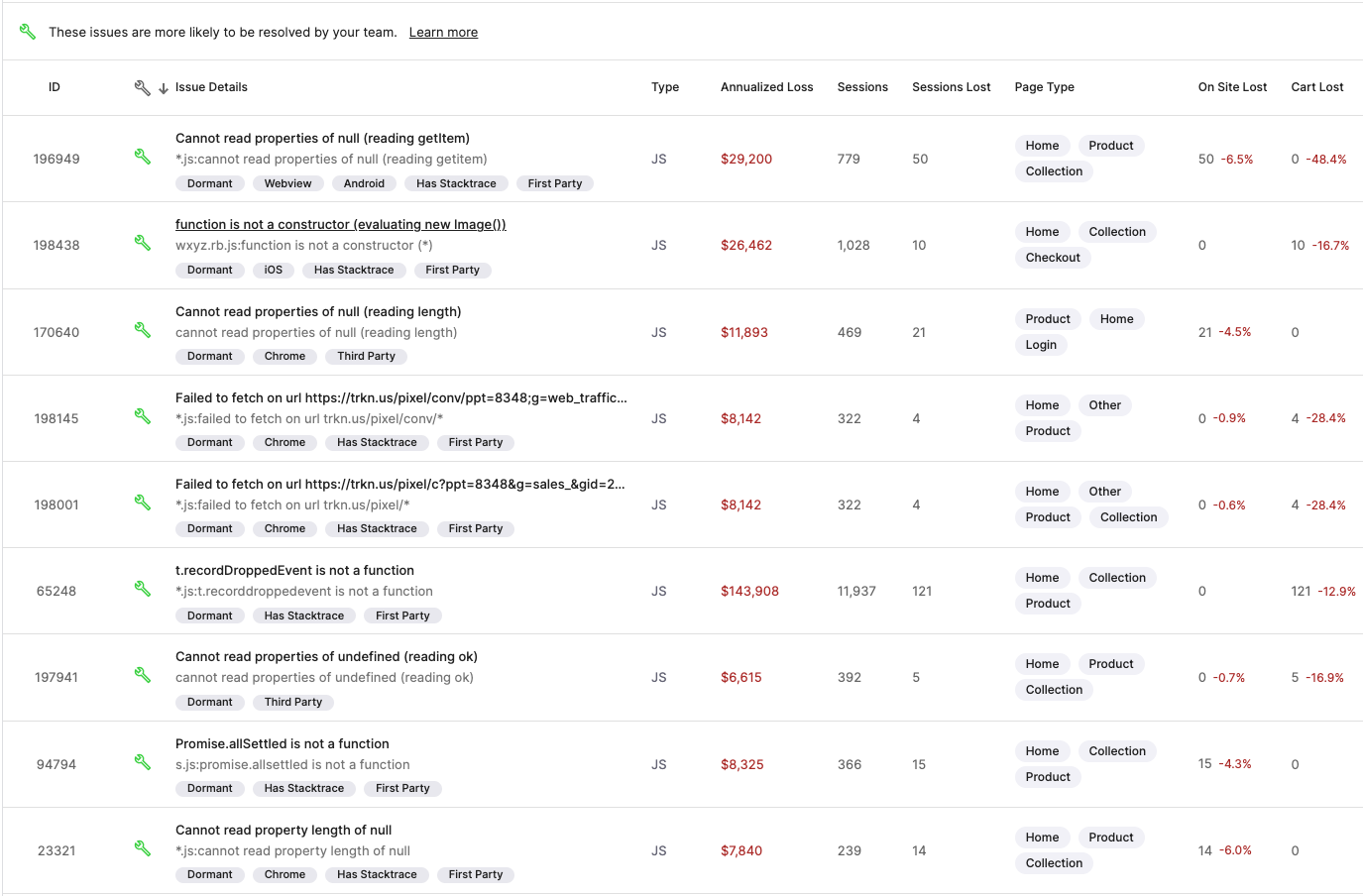Click the Sessions column header
Image resolution: width=1363 pixels, height=896 pixels.
[862, 87]
